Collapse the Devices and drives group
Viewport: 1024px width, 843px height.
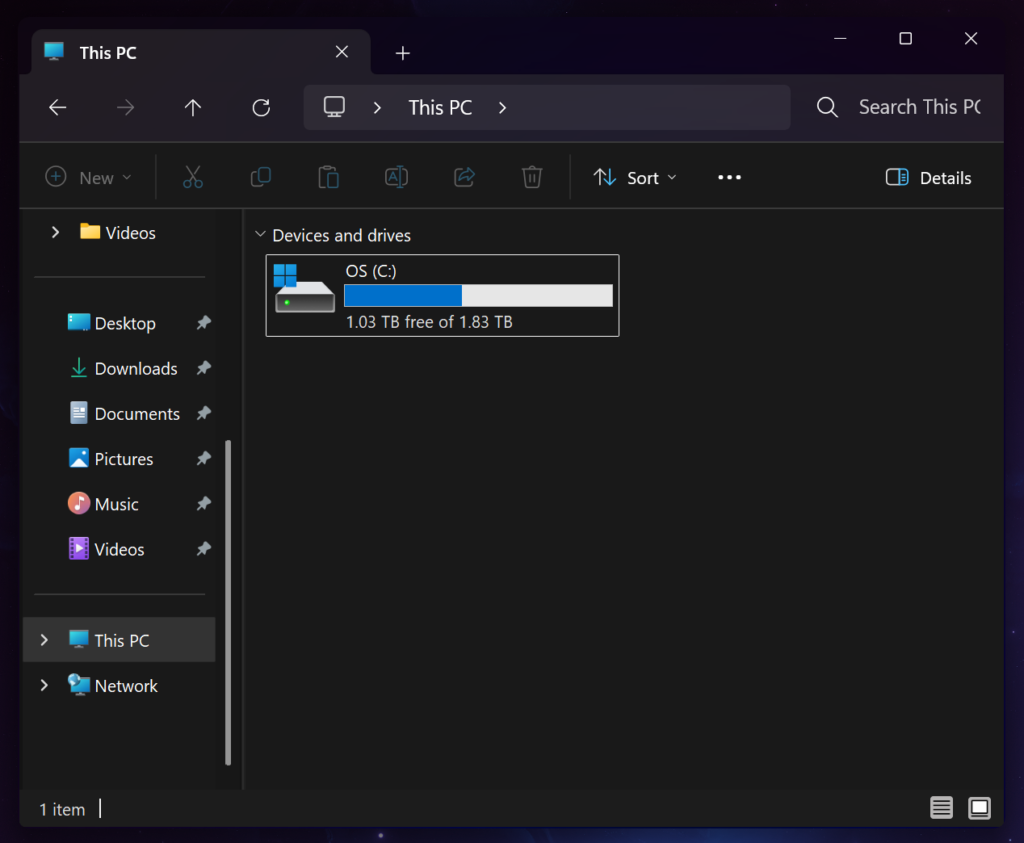click(x=260, y=234)
